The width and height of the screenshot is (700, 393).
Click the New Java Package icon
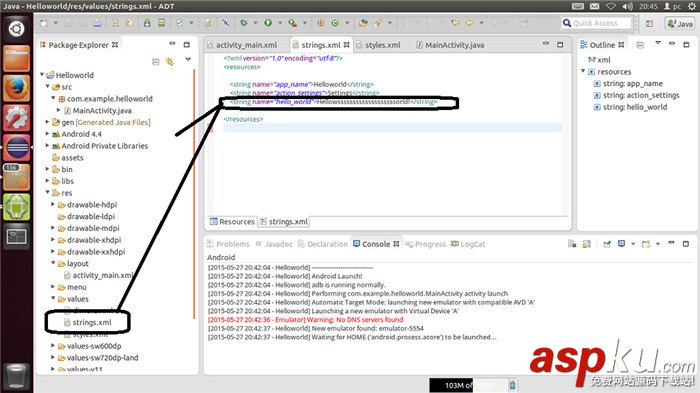point(321,23)
